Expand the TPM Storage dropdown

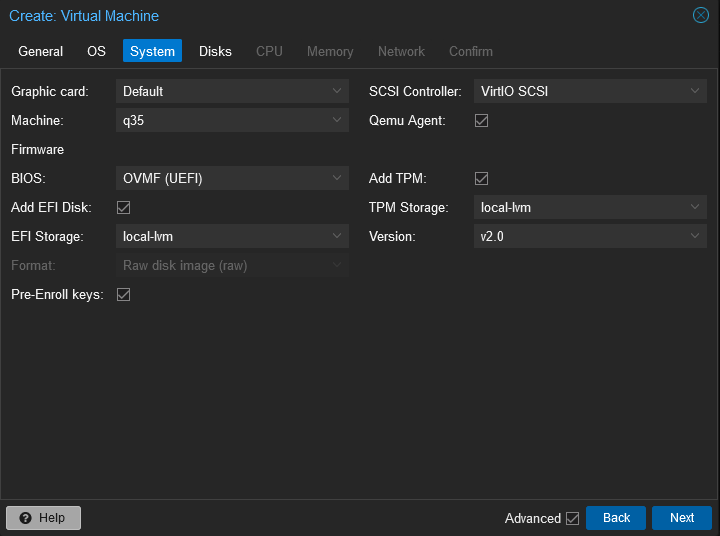coord(695,207)
